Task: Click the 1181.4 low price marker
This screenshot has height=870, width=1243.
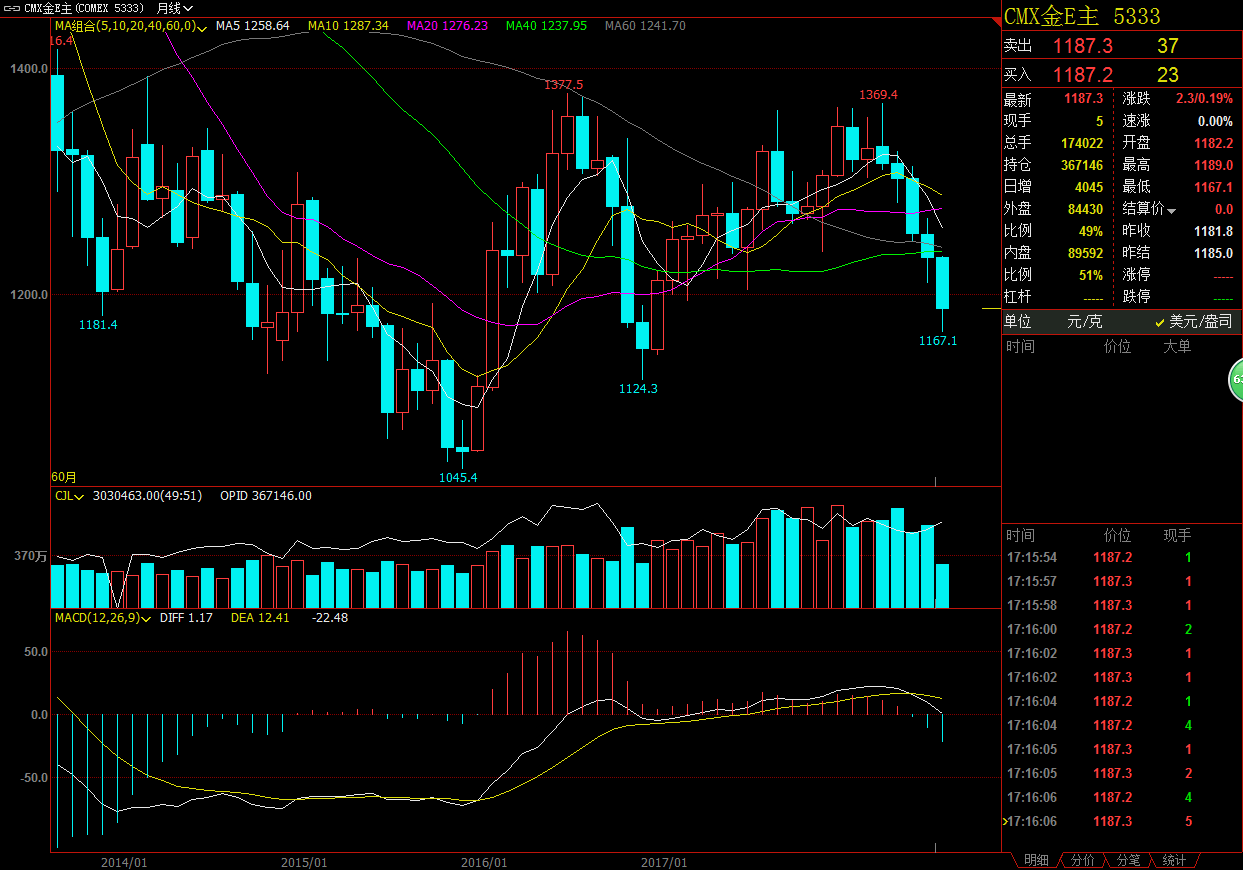Action: click(99, 325)
